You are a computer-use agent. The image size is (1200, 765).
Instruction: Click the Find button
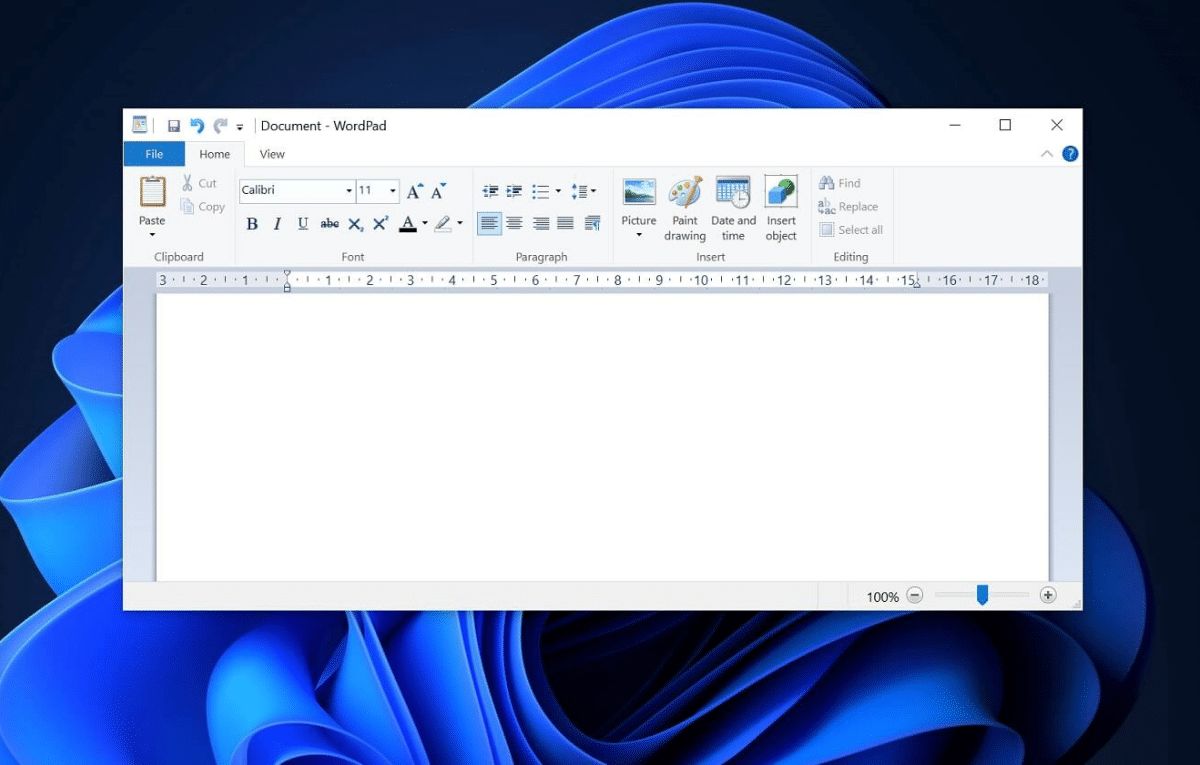[x=840, y=183]
